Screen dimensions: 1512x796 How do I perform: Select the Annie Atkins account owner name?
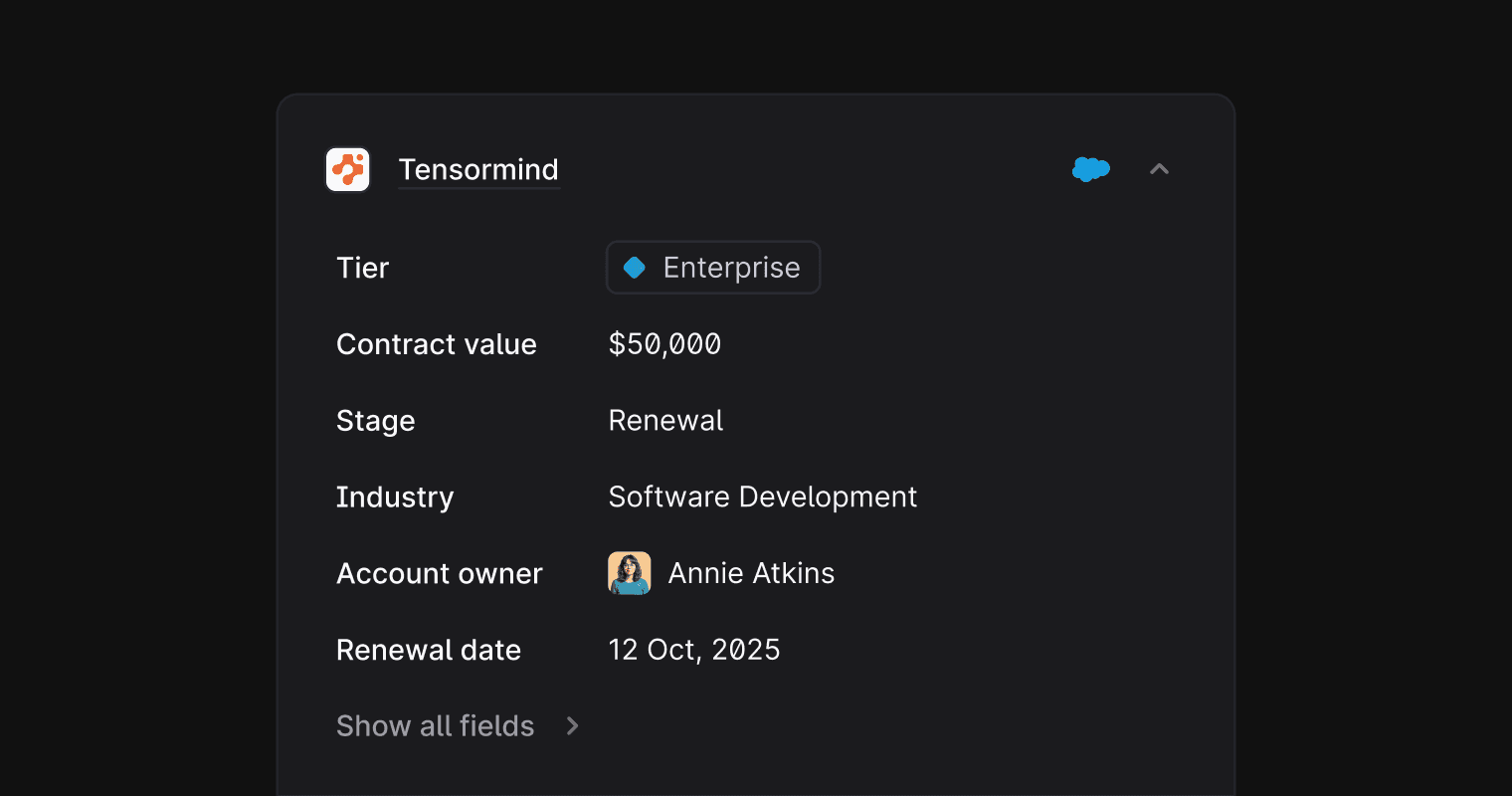751,573
